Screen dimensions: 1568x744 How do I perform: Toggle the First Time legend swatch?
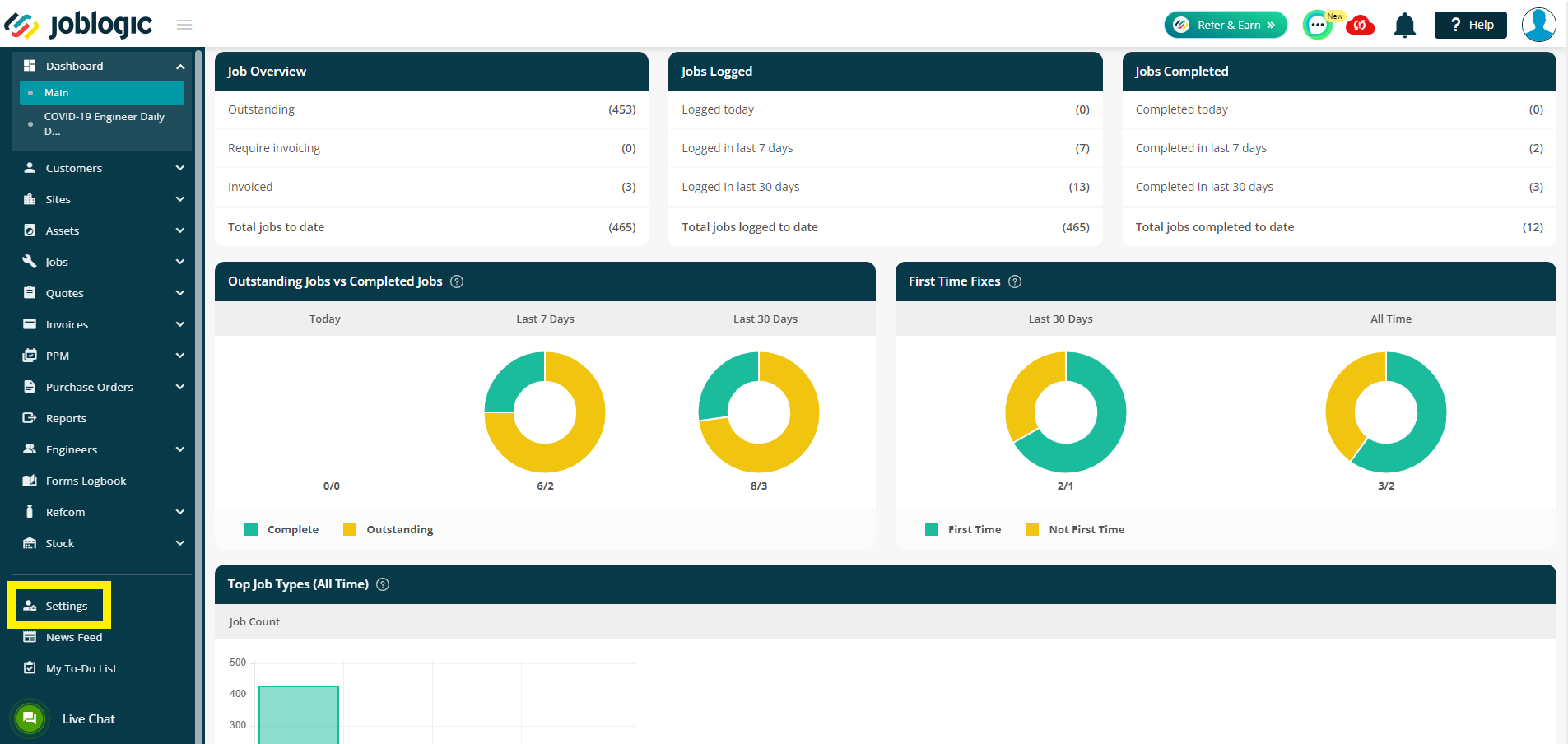(x=932, y=529)
